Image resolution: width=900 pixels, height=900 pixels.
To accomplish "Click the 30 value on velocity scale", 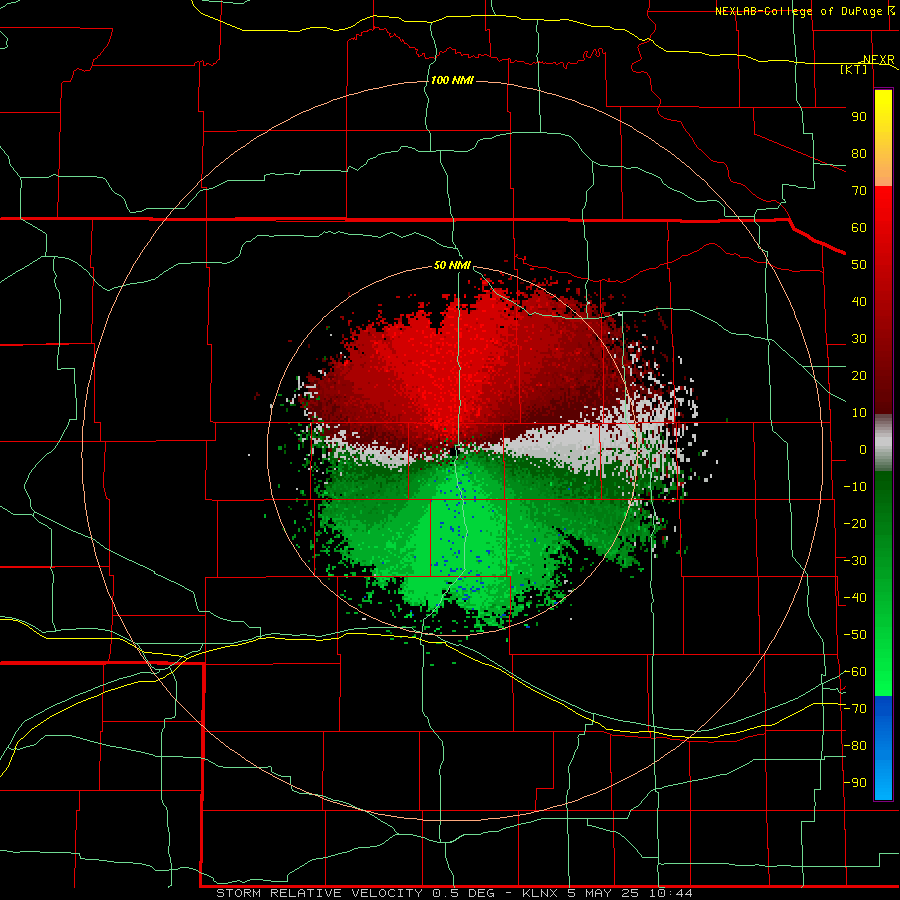I will click(x=859, y=339).
